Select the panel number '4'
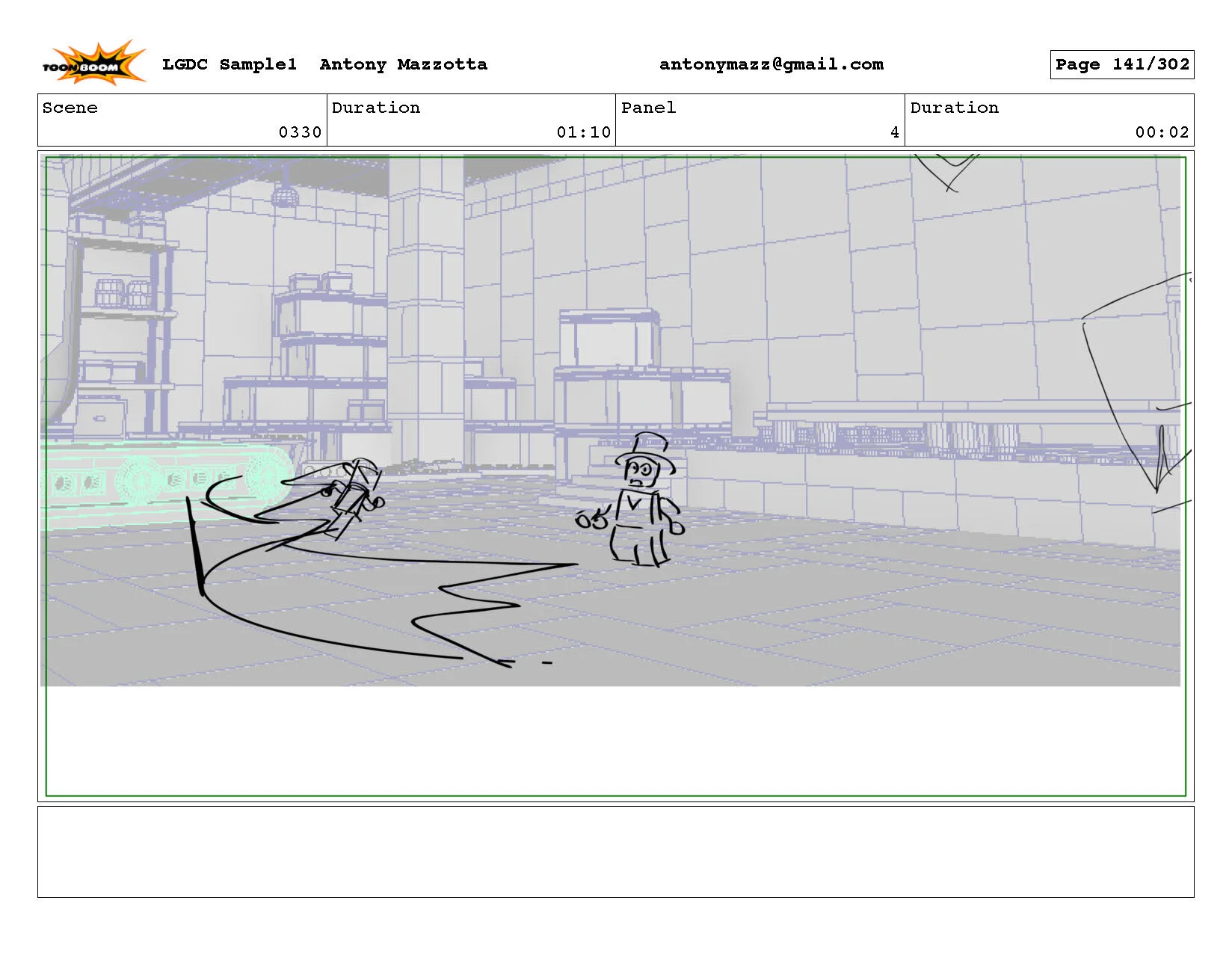Viewport: 1232px width, 954px height. point(894,132)
